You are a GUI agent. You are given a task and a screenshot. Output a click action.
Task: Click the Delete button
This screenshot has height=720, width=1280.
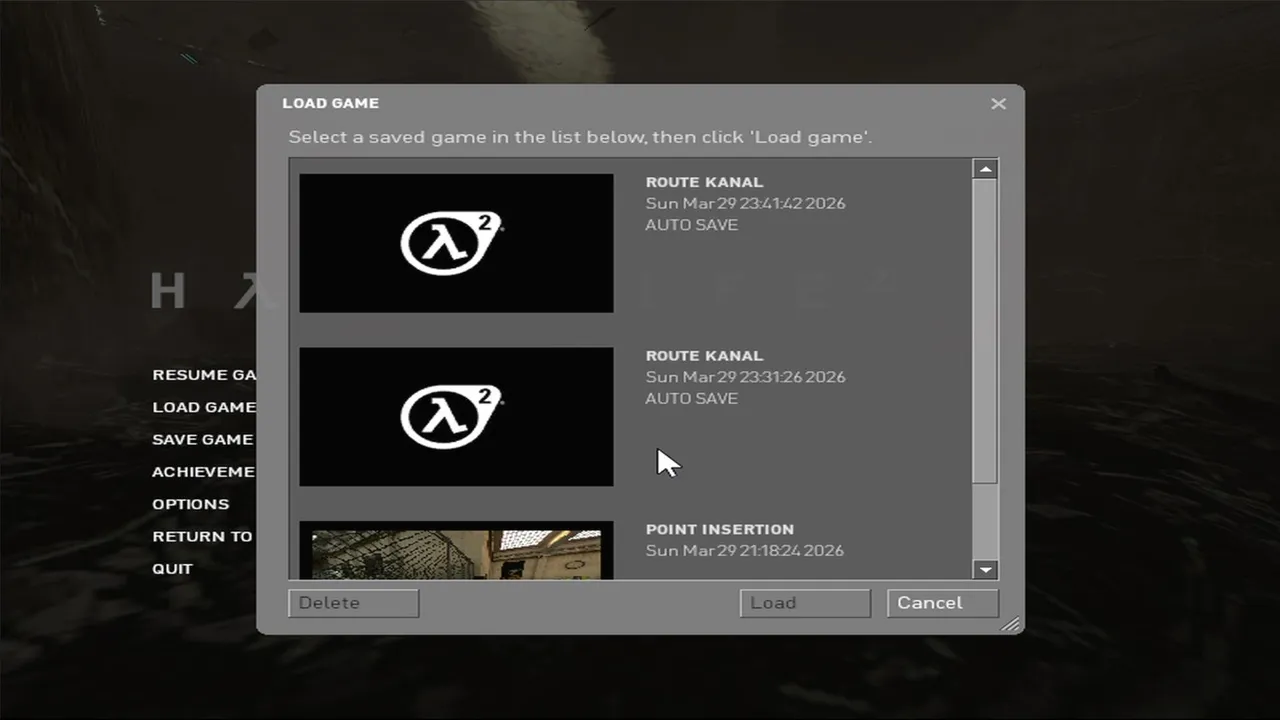coord(354,603)
